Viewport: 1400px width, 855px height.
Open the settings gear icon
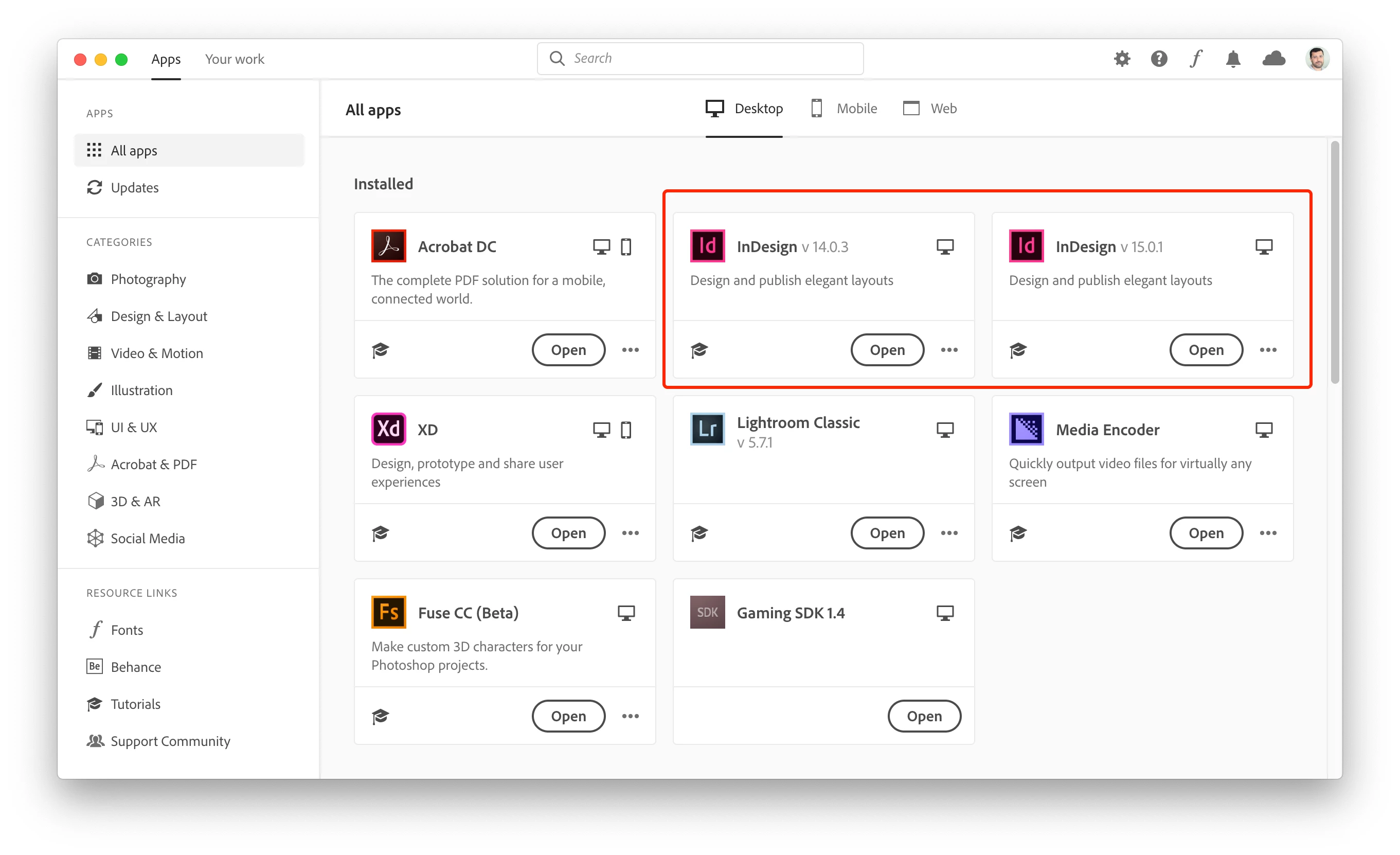coord(1122,59)
